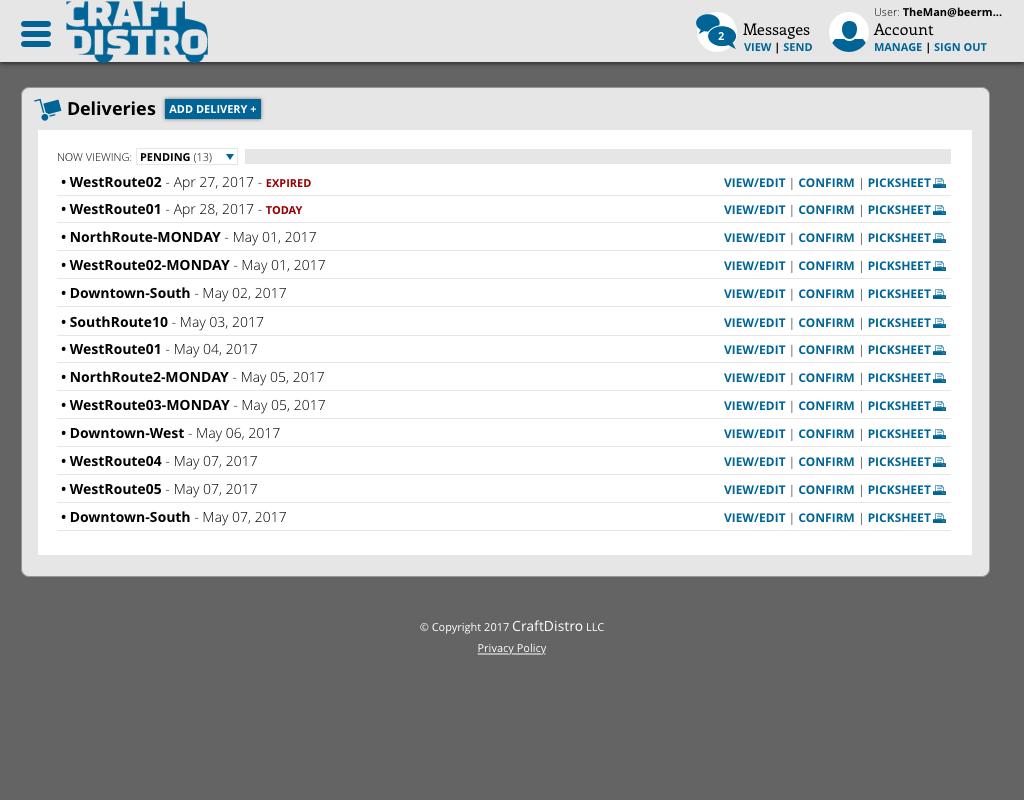Click printer icon for expired WestRoute02
The image size is (1024, 800).
pyautogui.click(x=939, y=183)
